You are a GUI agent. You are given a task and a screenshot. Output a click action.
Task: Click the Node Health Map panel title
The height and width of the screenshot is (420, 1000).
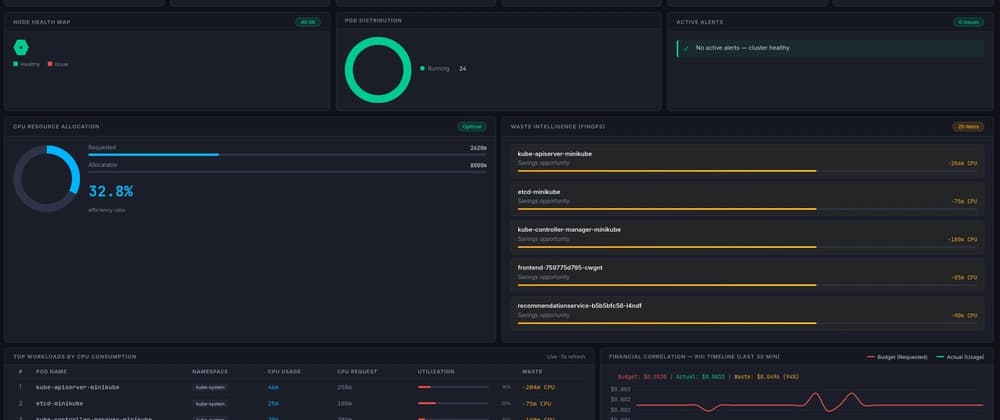click(41, 22)
